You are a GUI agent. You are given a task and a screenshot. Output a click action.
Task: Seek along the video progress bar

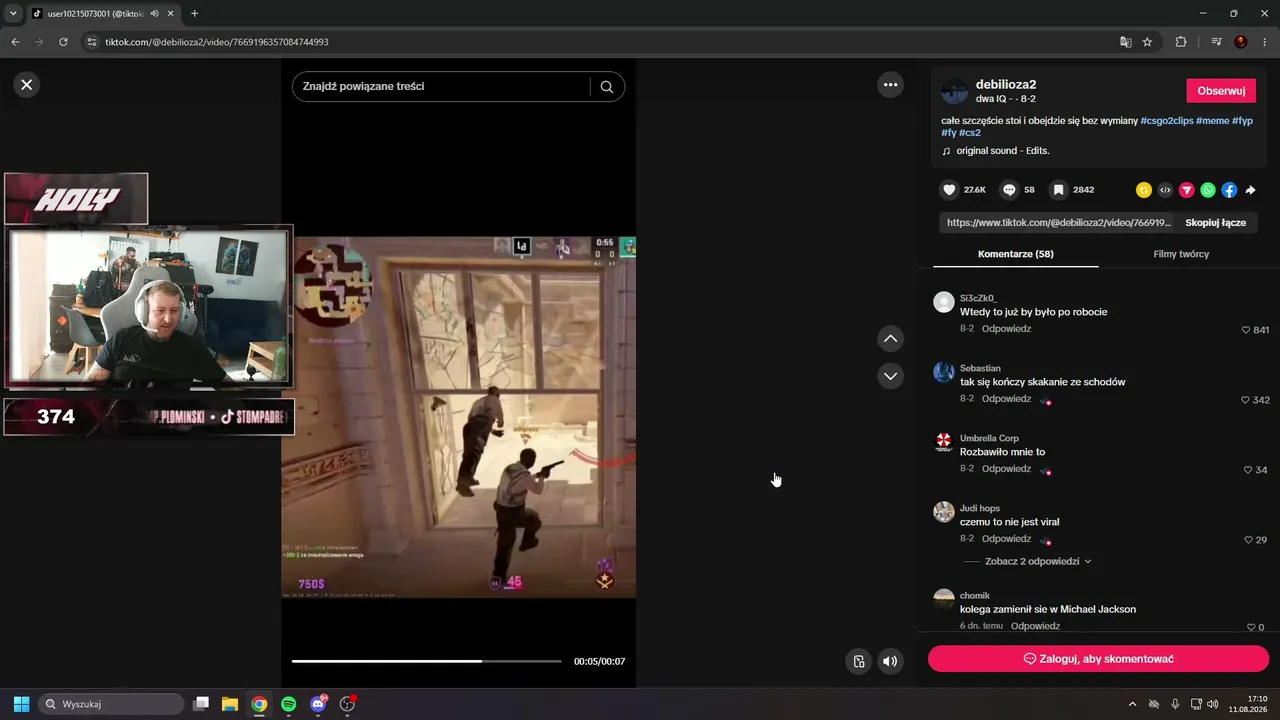[x=426, y=661]
